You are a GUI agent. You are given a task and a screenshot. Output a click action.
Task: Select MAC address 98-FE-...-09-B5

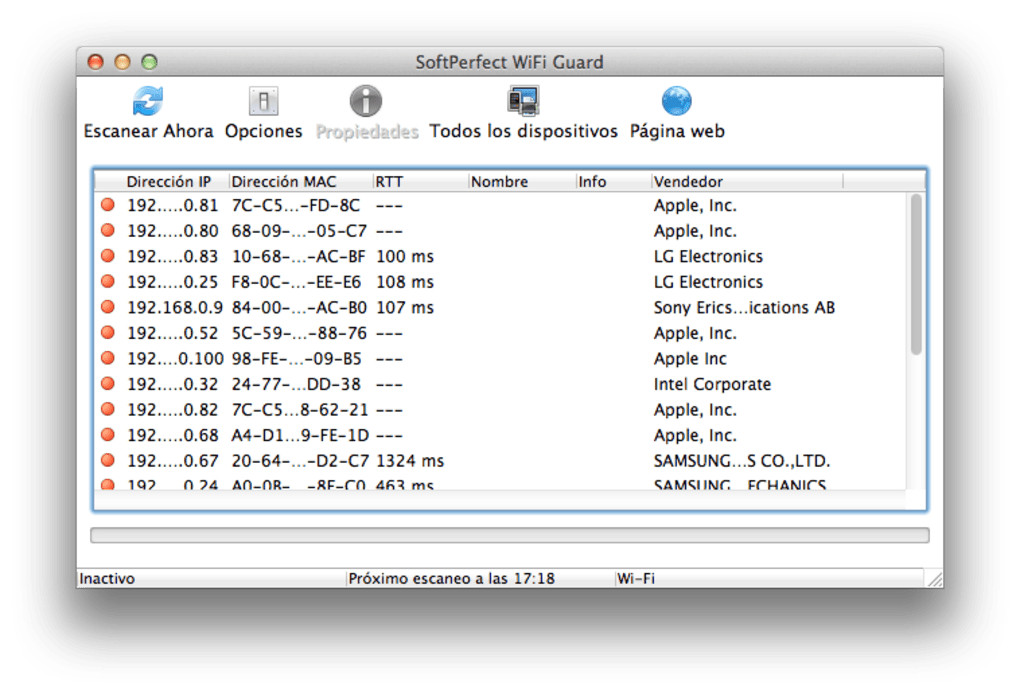(x=297, y=358)
